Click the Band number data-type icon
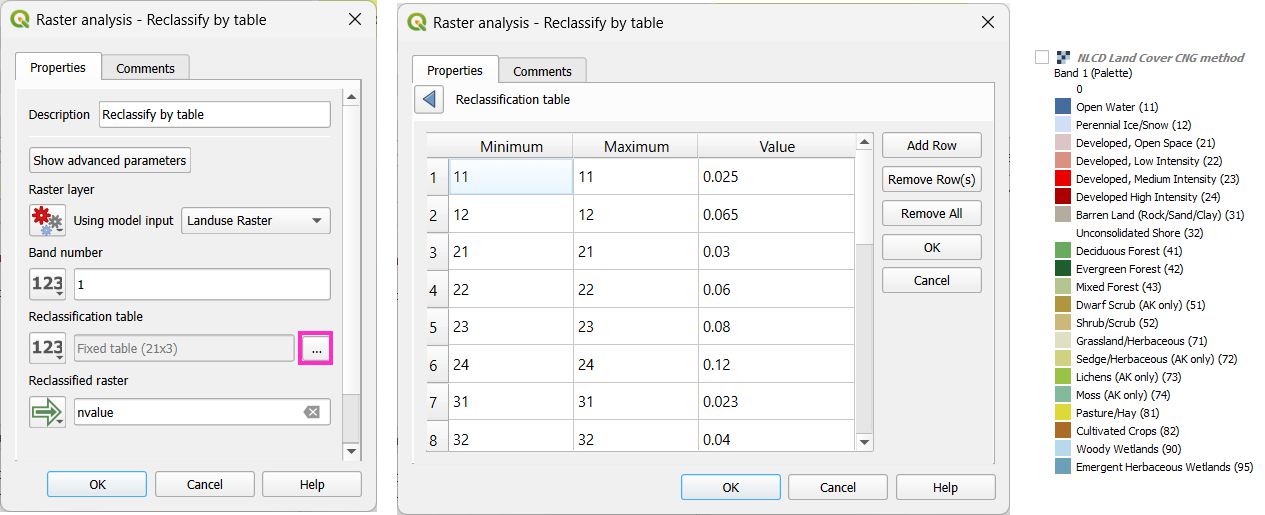The height and width of the screenshot is (515, 1265). pos(47,284)
